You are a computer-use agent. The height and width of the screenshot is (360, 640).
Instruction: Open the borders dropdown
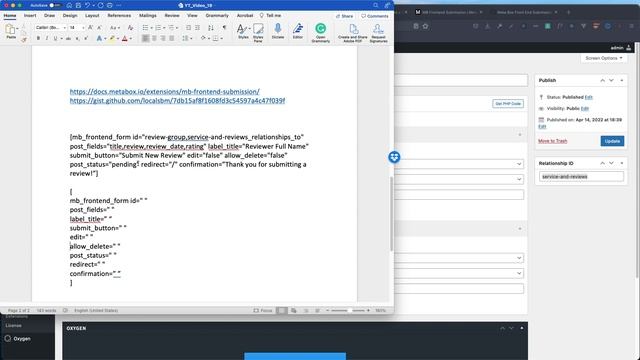217,38
